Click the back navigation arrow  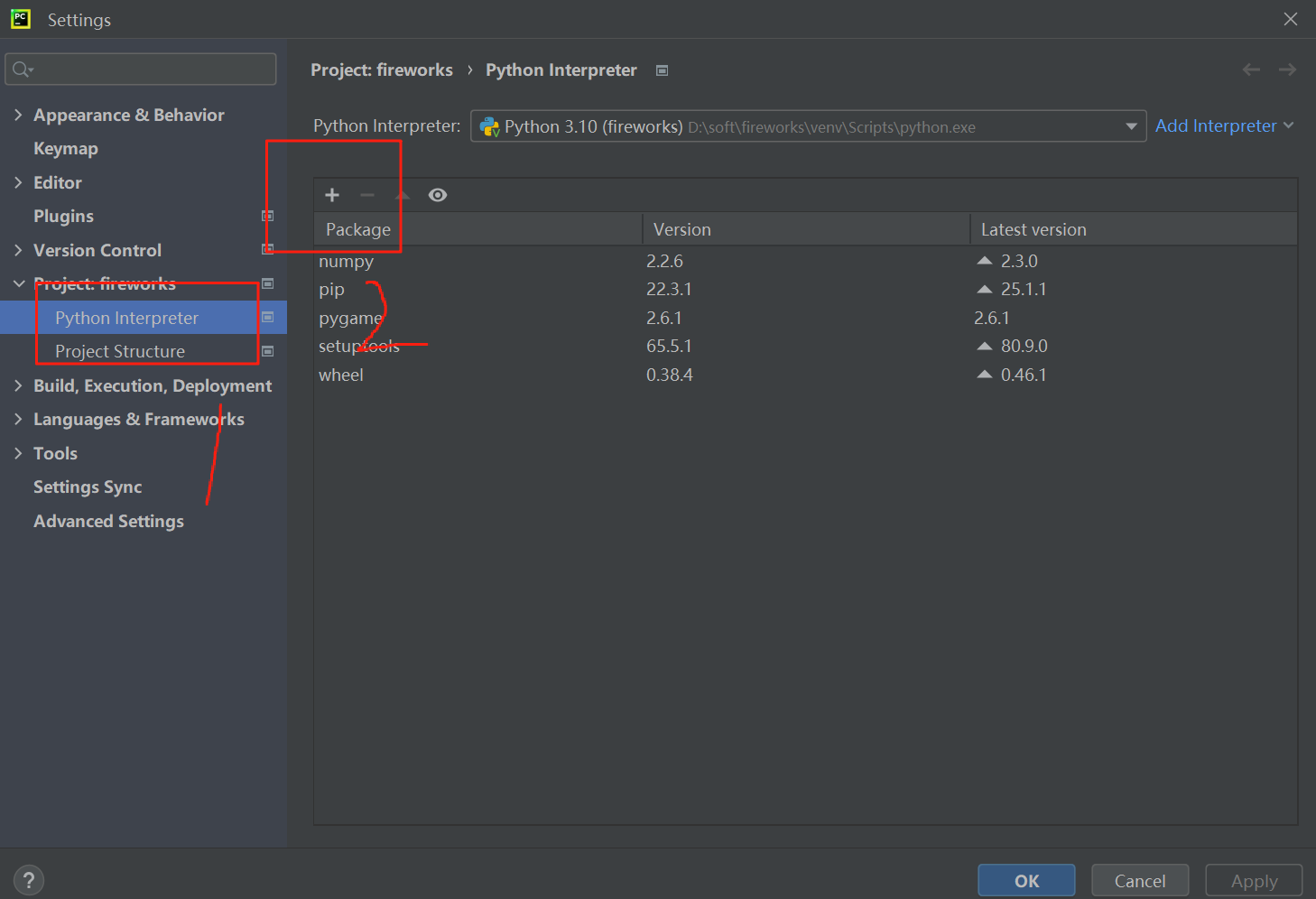coord(1251,70)
